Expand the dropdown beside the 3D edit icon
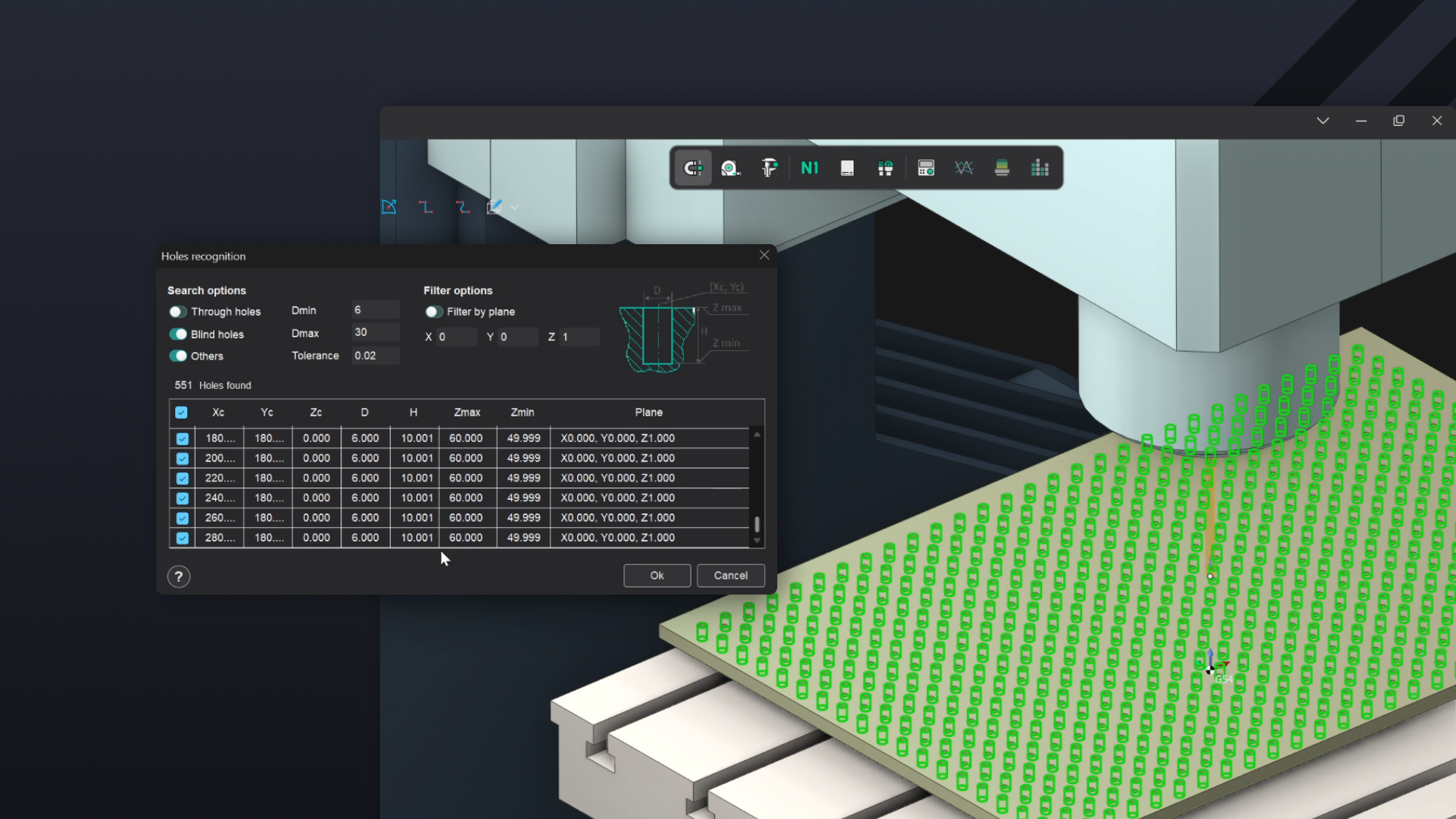1456x819 pixels. [516, 207]
